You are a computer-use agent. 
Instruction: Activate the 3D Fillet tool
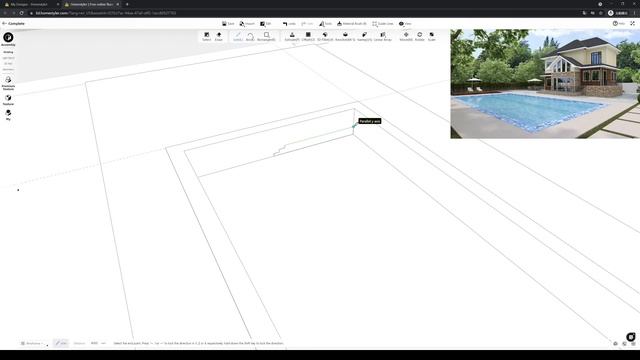[x=325, y=36]
